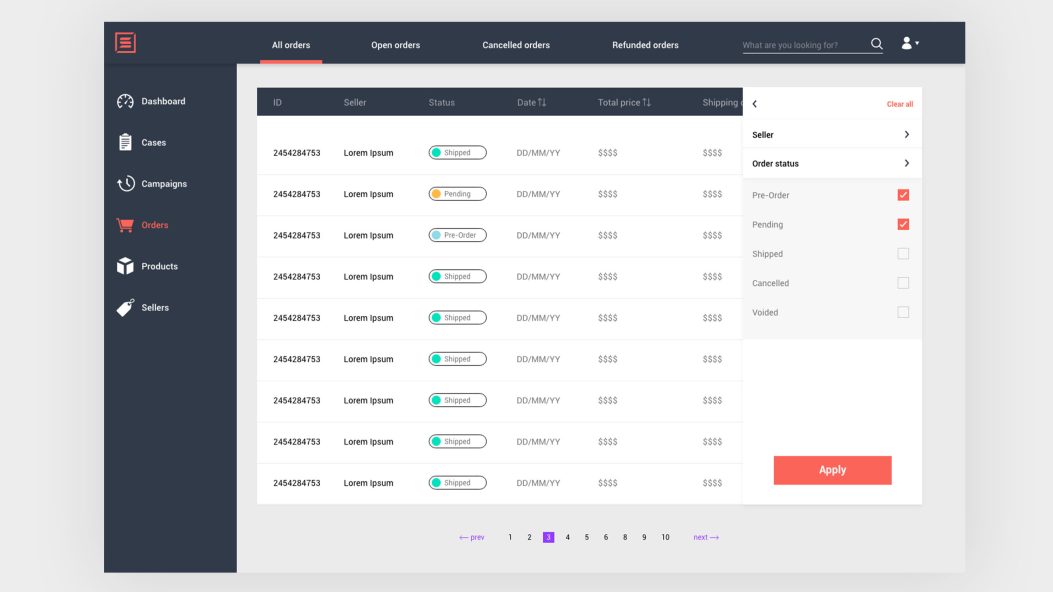Screen dimensions: 1053x592
Task: Enable the Shipped status filter
Action: 903,253
